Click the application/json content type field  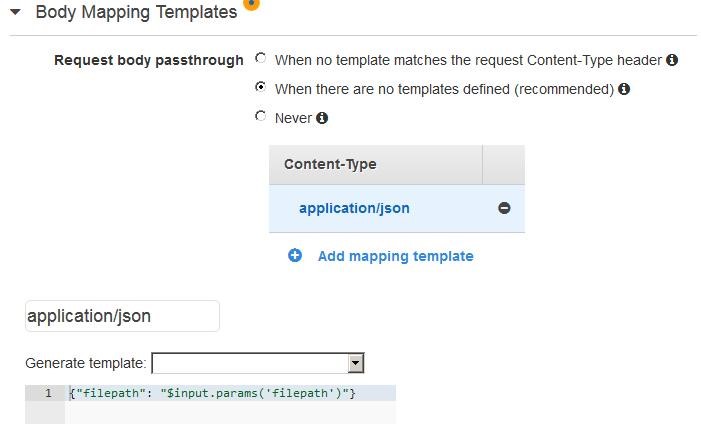(122, 316)
